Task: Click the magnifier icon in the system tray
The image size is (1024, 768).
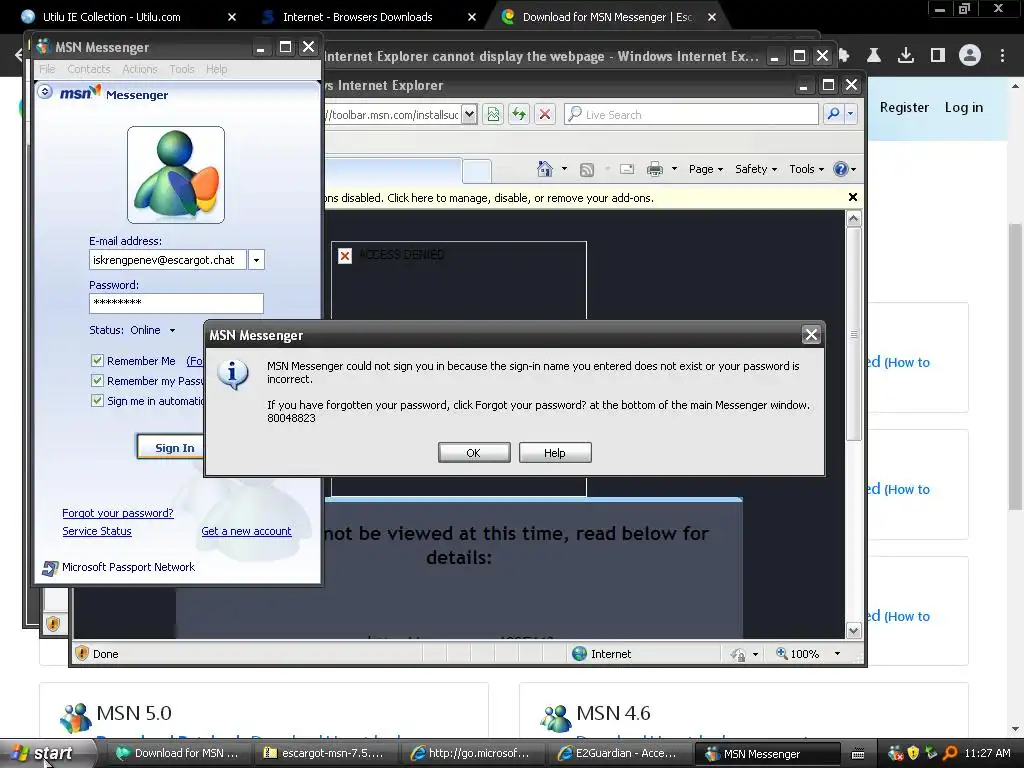Action: pyautogui.click(x=950, y=753)
